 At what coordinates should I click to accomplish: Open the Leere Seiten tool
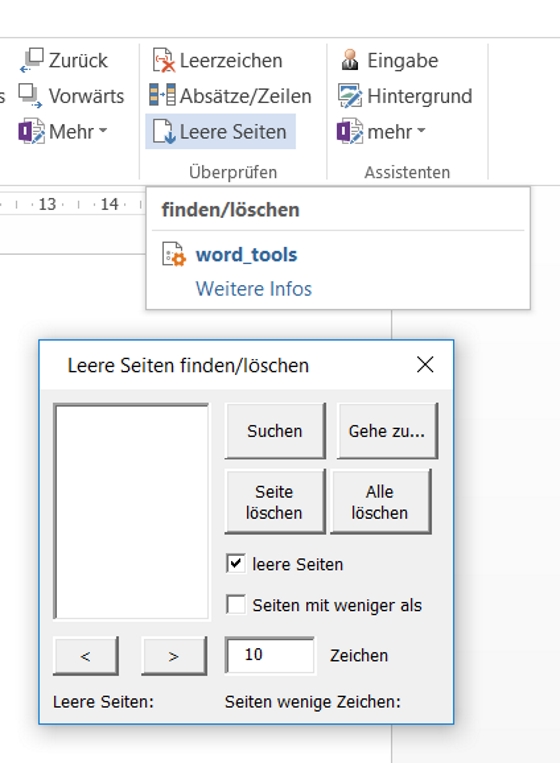[x=220, y=131]
